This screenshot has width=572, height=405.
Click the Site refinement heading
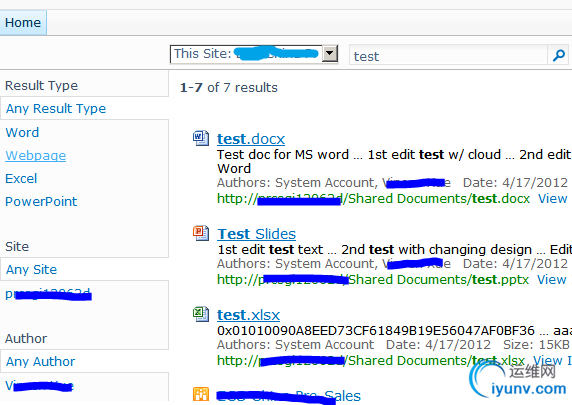(x=17, y=247)
